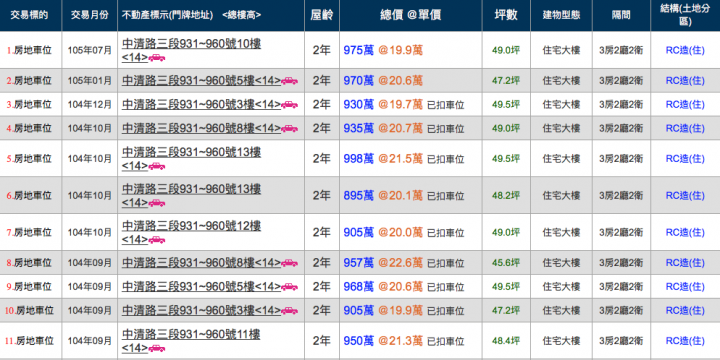
Task: Click the car icon in row 6 (895萬)
Action: pyautogui.click(x=157, y=203)
